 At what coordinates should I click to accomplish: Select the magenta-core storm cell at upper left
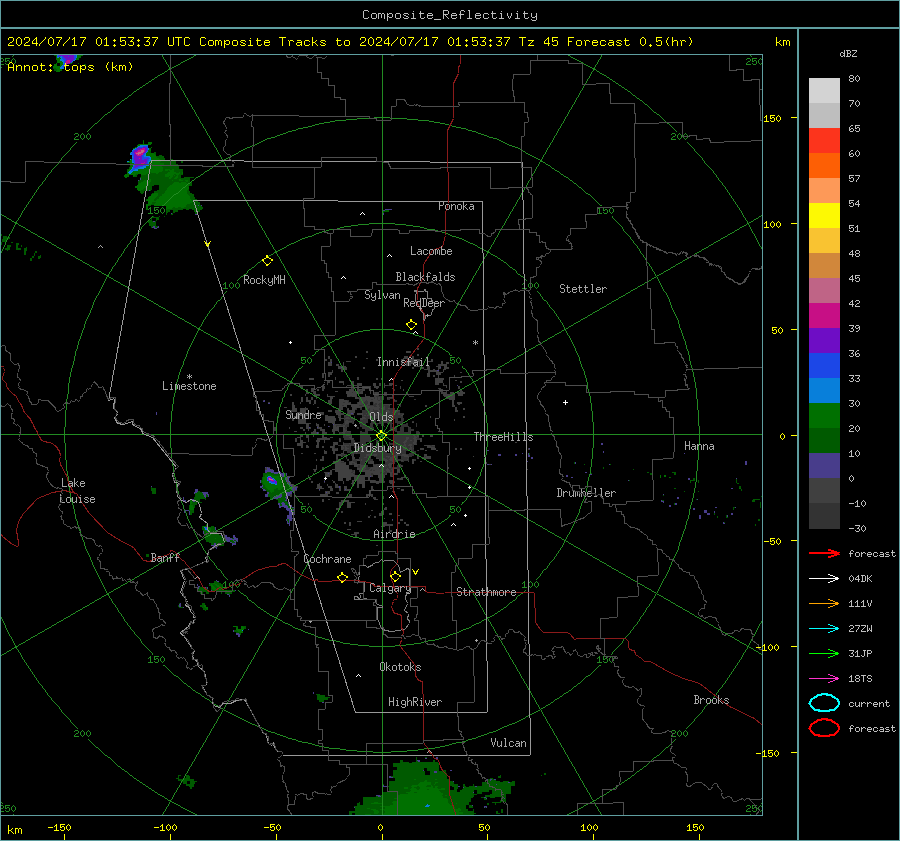139,156
